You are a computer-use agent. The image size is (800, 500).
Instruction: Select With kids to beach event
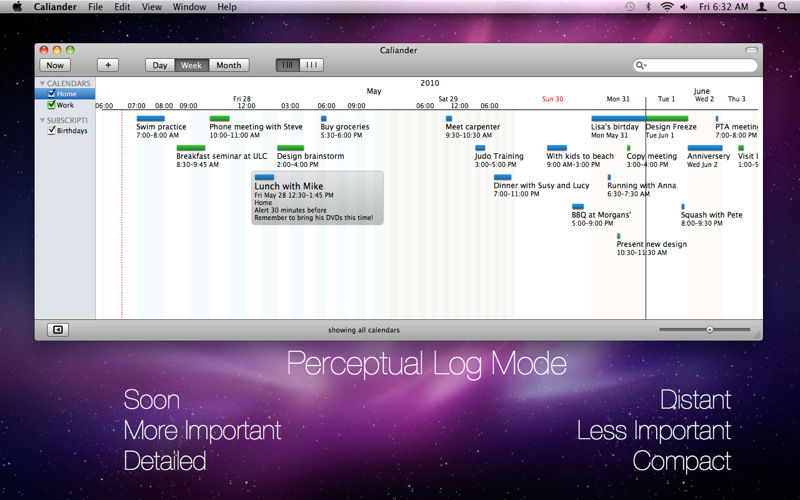580,156
